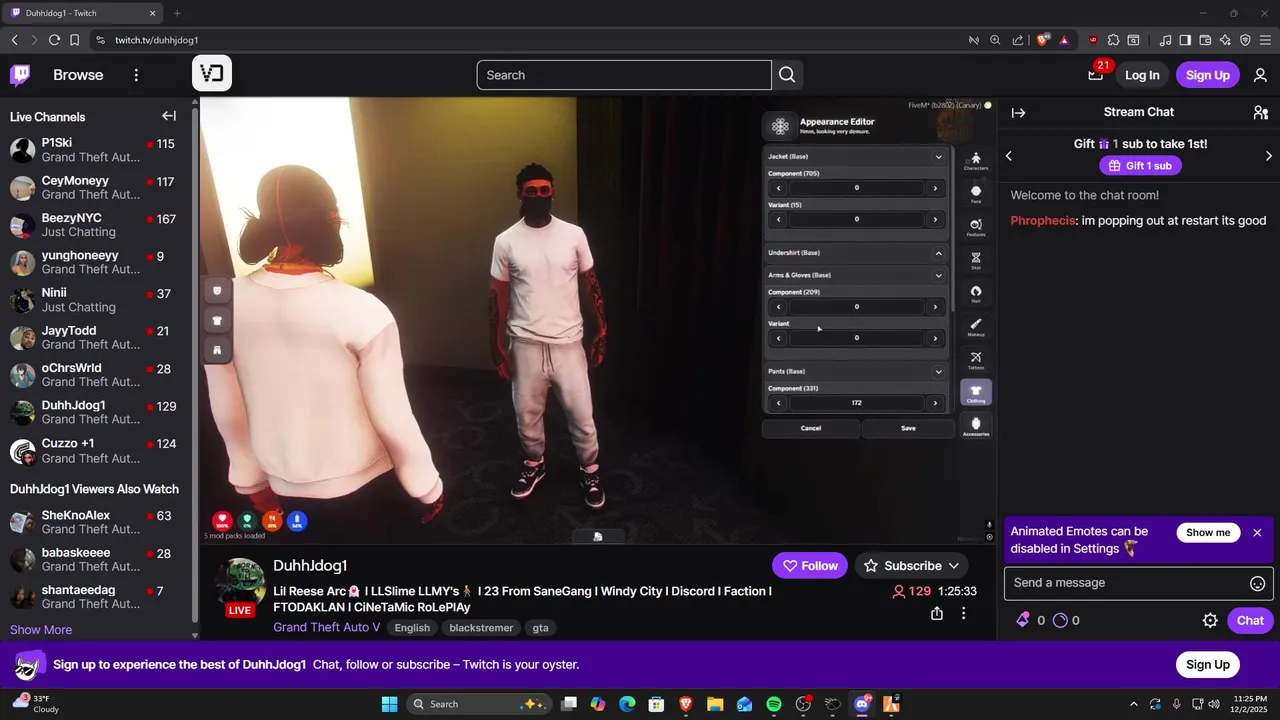This screenshot has width=1280, height=720.
Task: Select the English stream tag
Action: point(412,628)
